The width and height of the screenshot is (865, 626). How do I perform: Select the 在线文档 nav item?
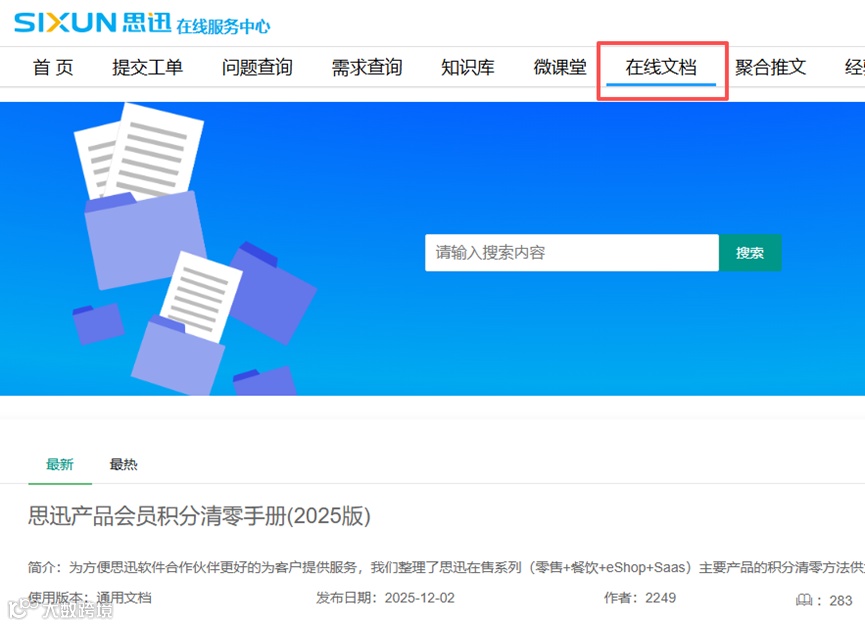click(x=661, y=67)
